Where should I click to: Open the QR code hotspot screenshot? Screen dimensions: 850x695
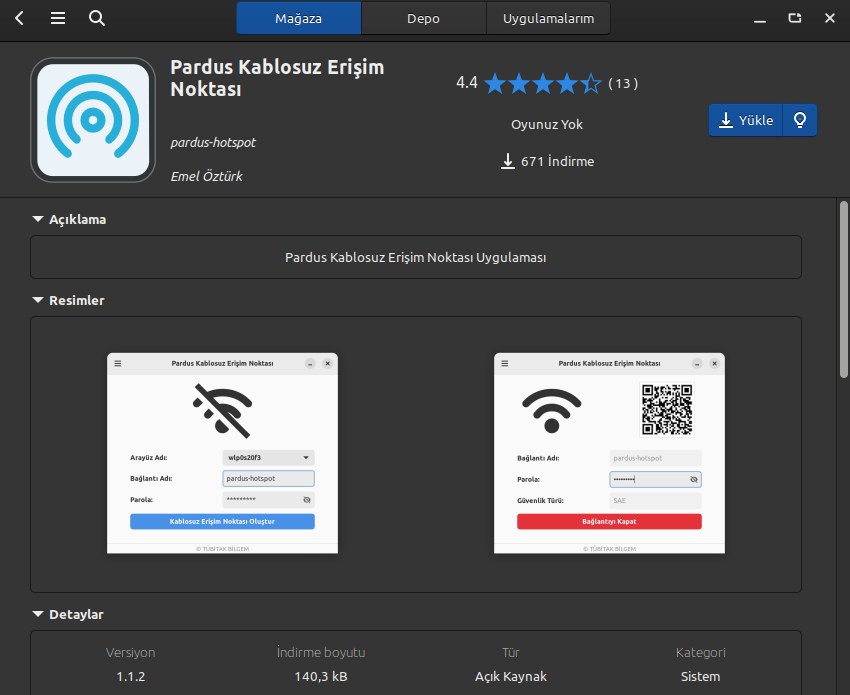point(609,453)
